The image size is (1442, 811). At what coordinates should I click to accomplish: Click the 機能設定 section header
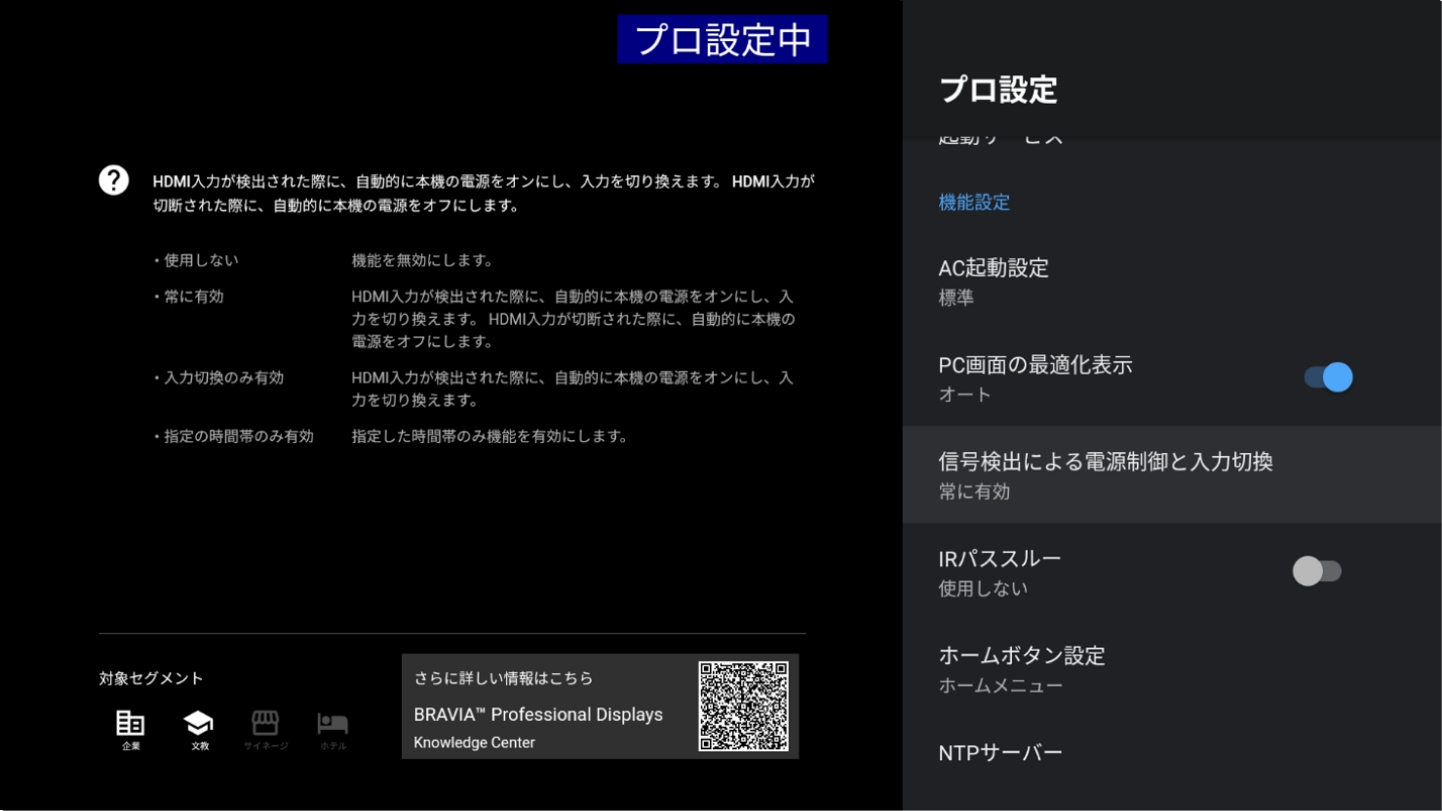click(974, 202)
